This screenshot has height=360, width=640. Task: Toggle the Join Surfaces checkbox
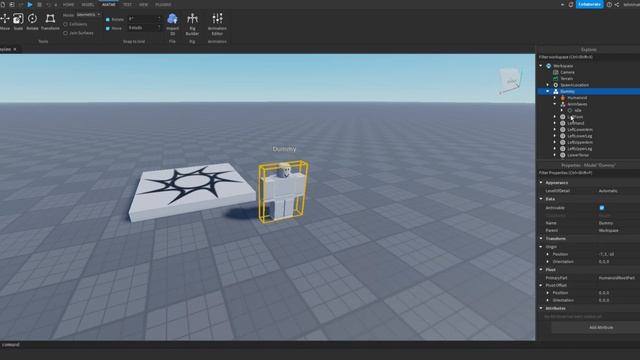pos(65,33)
